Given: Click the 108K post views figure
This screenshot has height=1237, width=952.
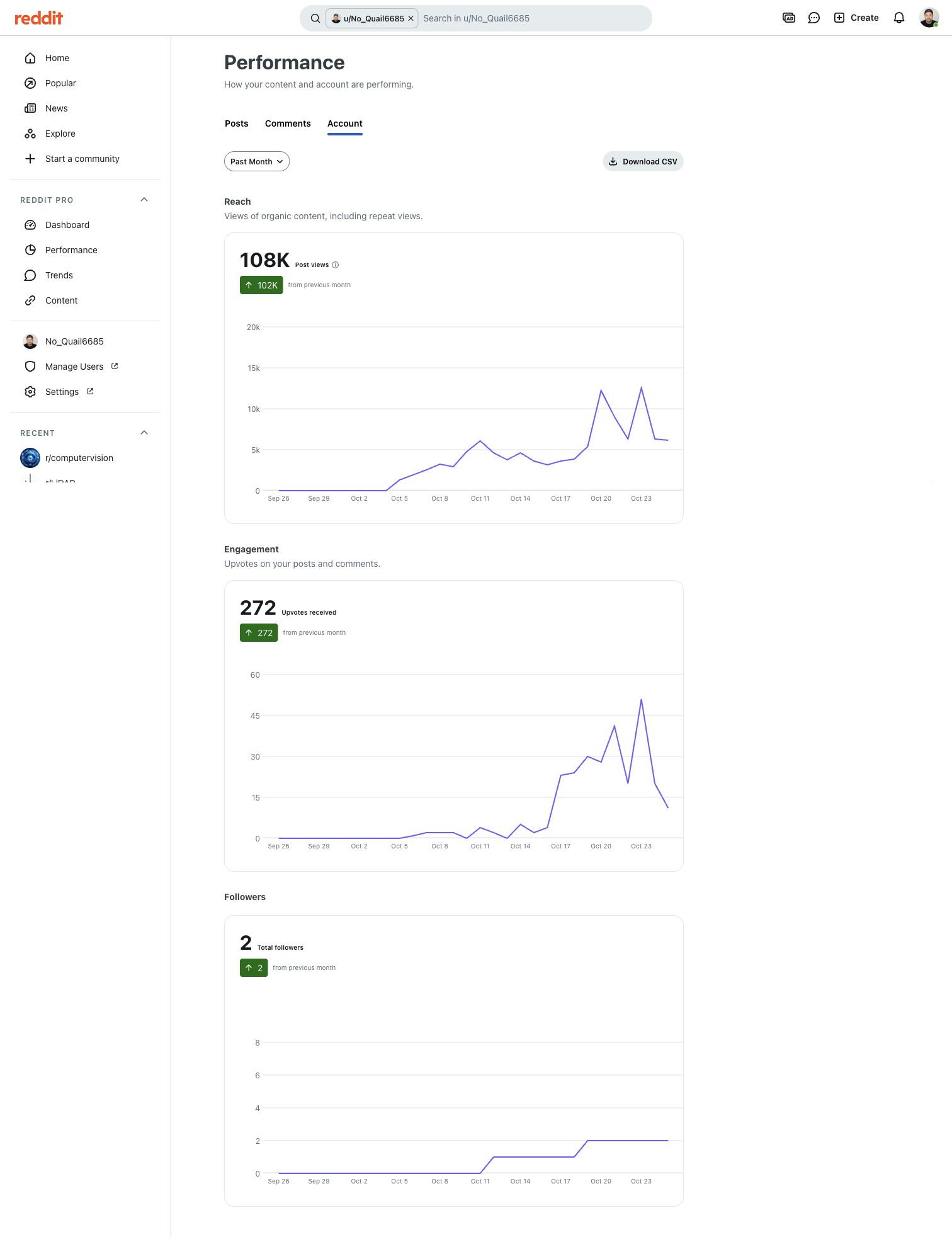Looking at the screenshot, I should [x=264, y=260].
